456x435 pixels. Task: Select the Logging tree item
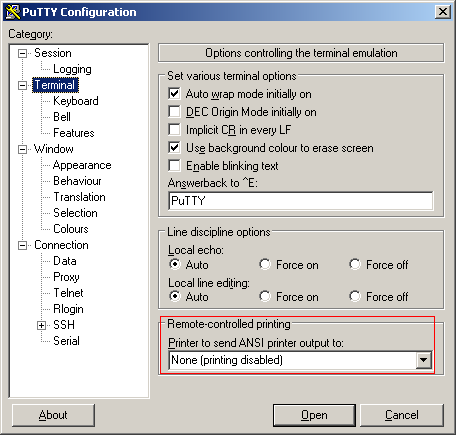pos(72,69)
